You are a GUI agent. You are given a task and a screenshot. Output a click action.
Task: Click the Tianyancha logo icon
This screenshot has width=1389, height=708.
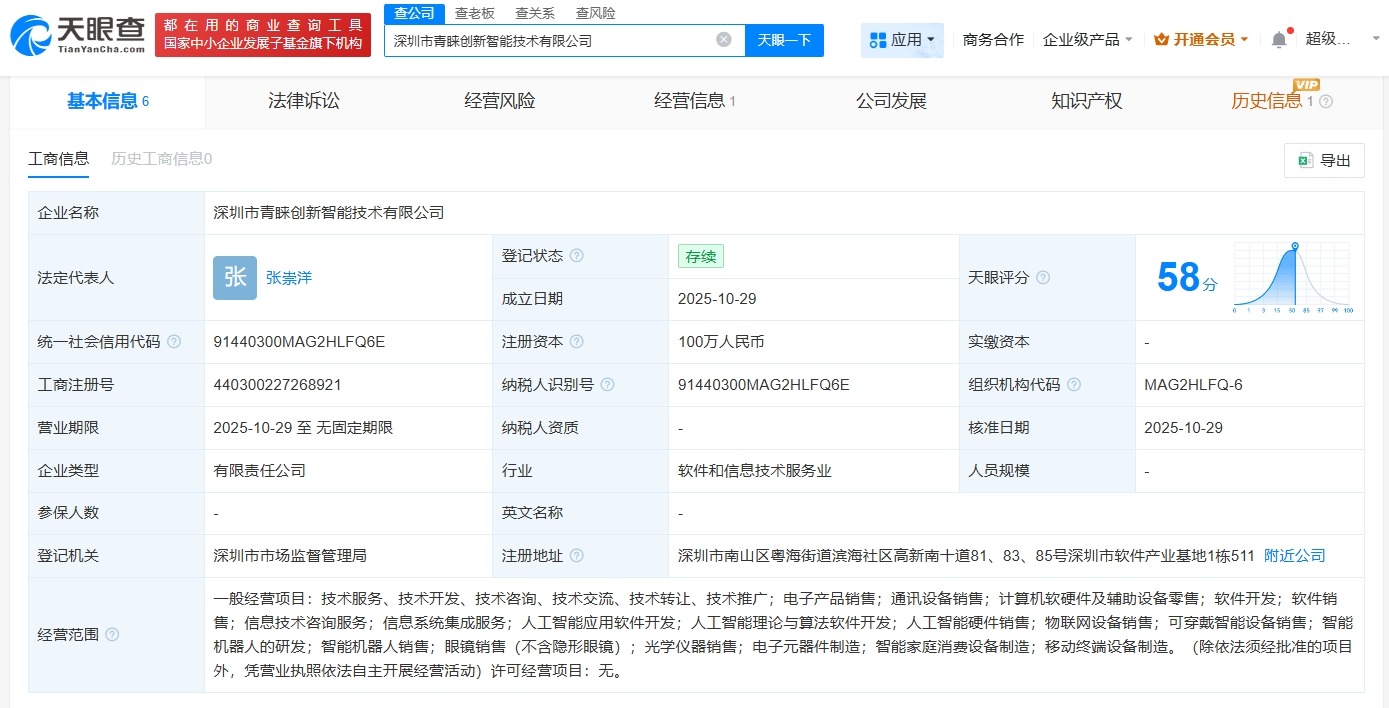click(33, 32)
